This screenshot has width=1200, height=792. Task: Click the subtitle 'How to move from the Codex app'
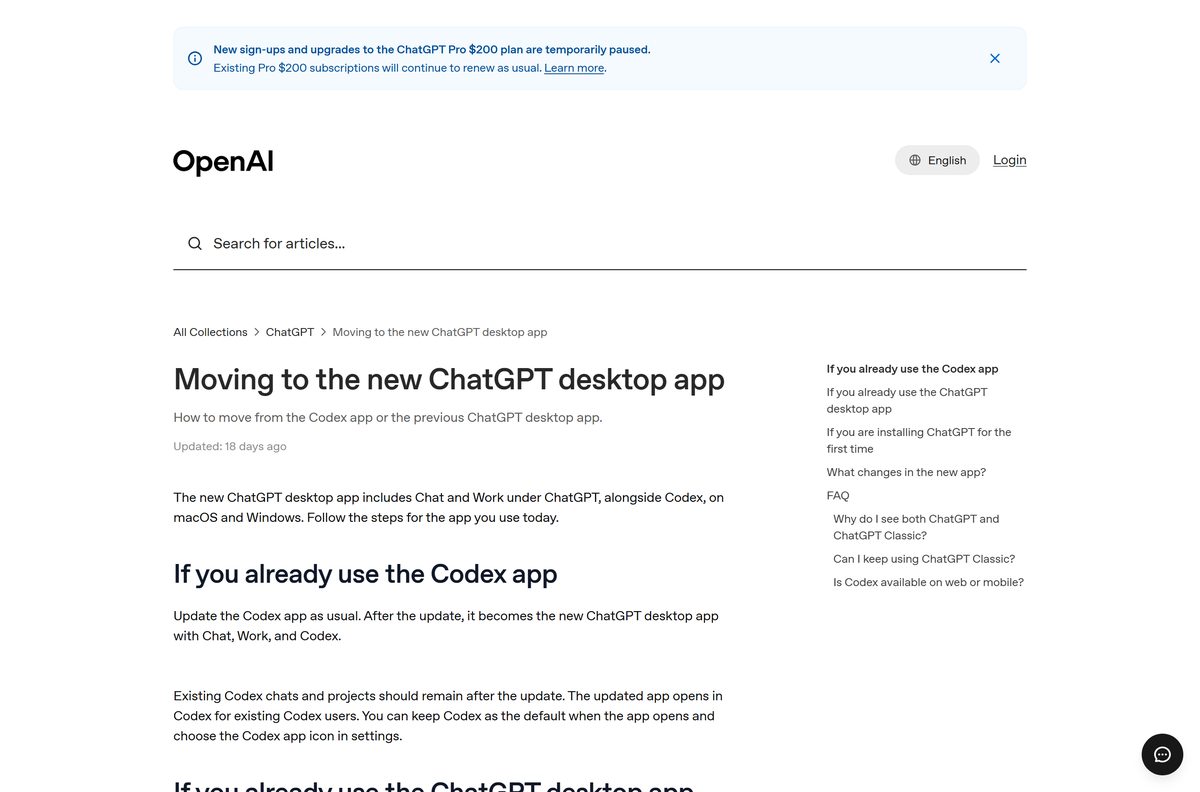pyautogui.click(x=388, y=417)
